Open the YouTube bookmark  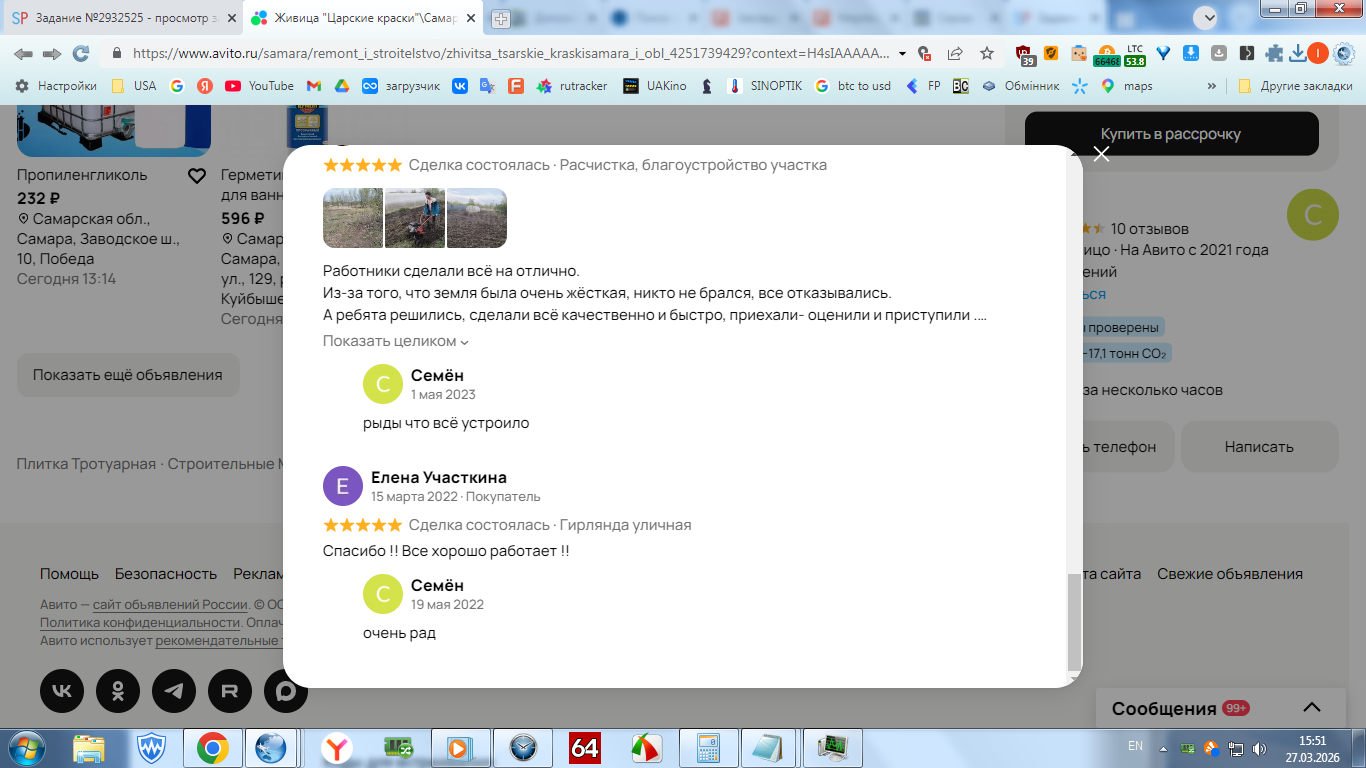[259, 86]
